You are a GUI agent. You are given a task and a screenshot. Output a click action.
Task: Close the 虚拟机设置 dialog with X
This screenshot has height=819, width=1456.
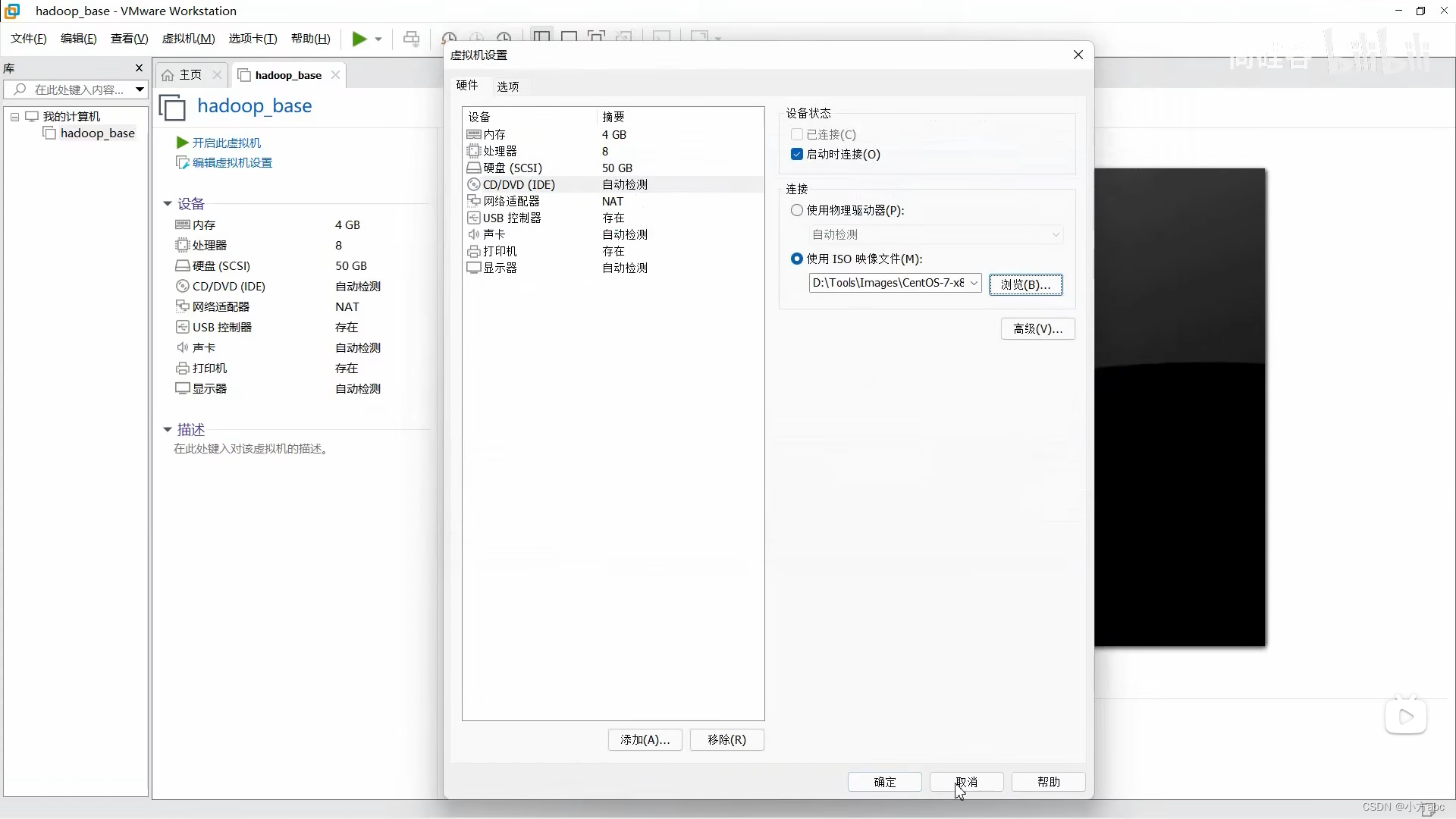(1078, 55)
